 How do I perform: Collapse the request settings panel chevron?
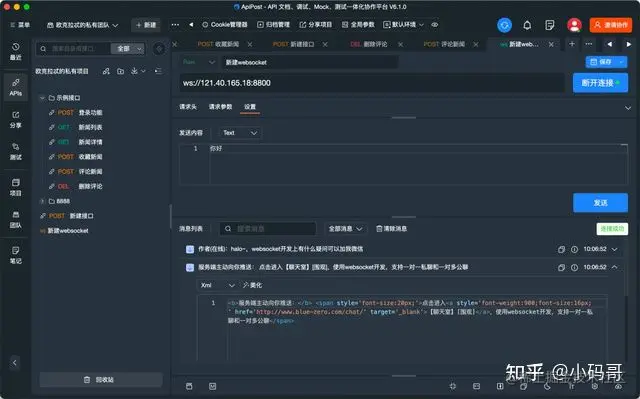(628, 108)
